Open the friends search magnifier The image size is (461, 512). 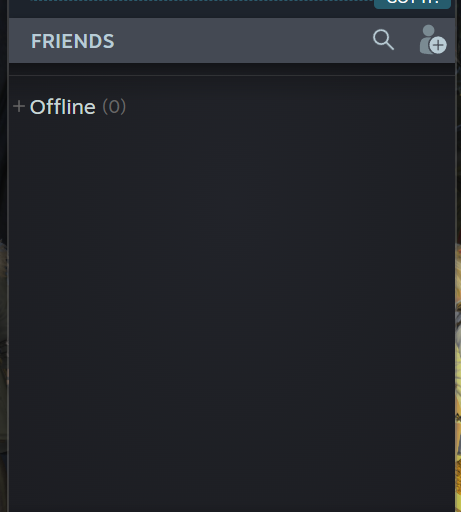pos(383,40)
